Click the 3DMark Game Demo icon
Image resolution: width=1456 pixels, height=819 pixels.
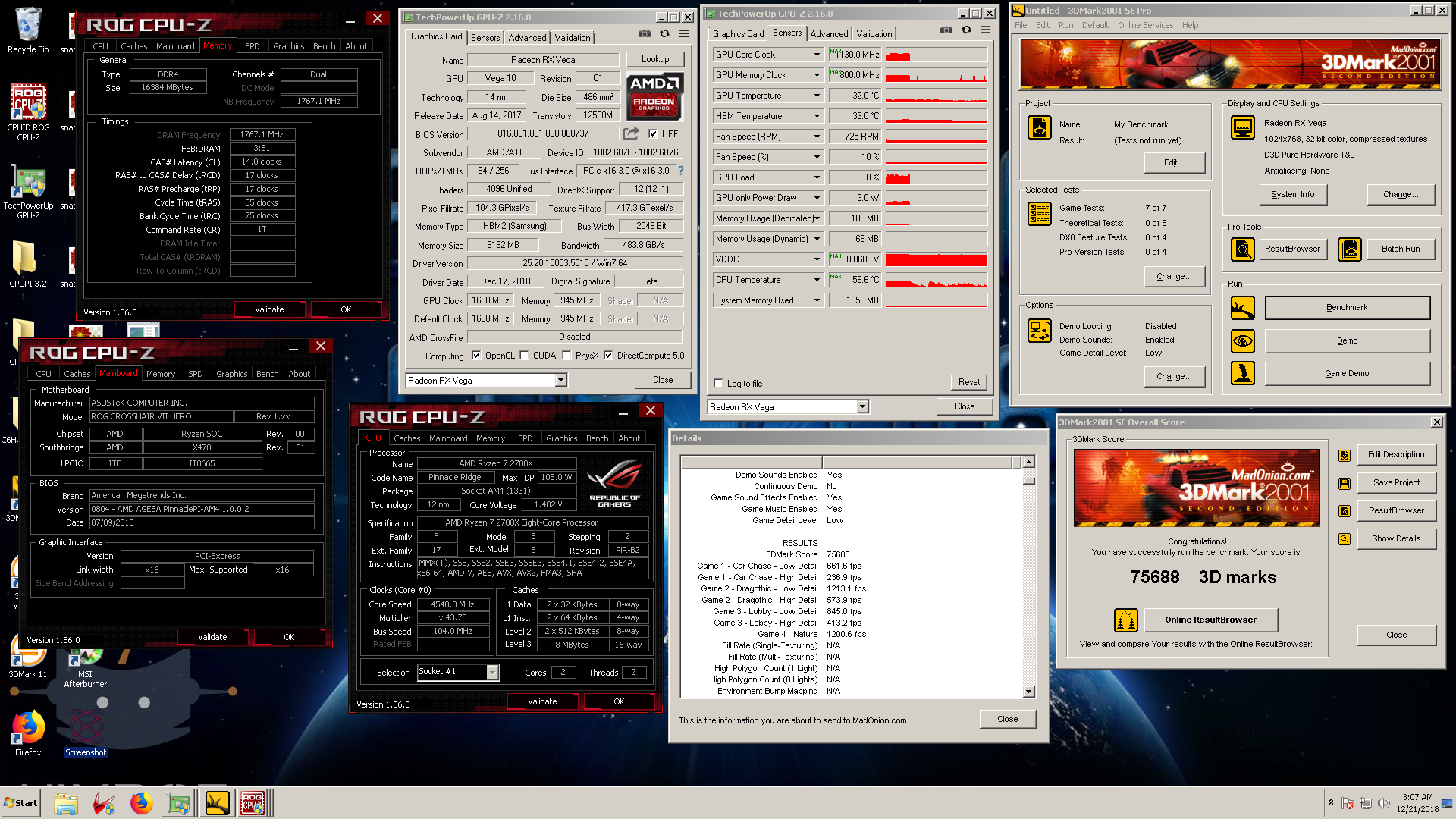[x=1242, y=373]
